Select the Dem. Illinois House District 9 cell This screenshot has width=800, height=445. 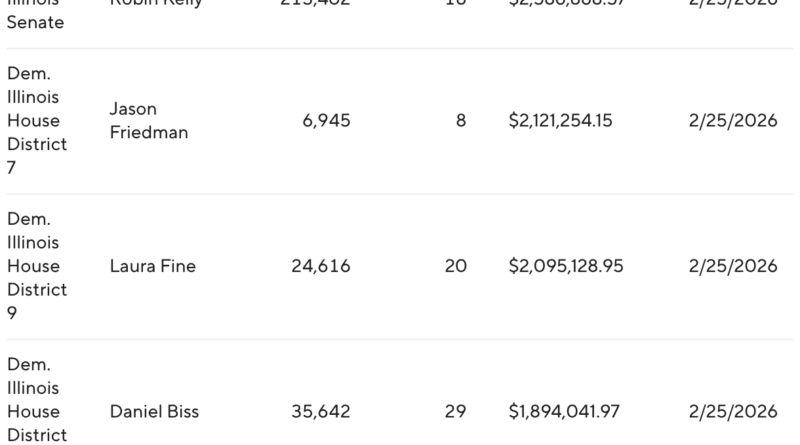coord(37,266)
